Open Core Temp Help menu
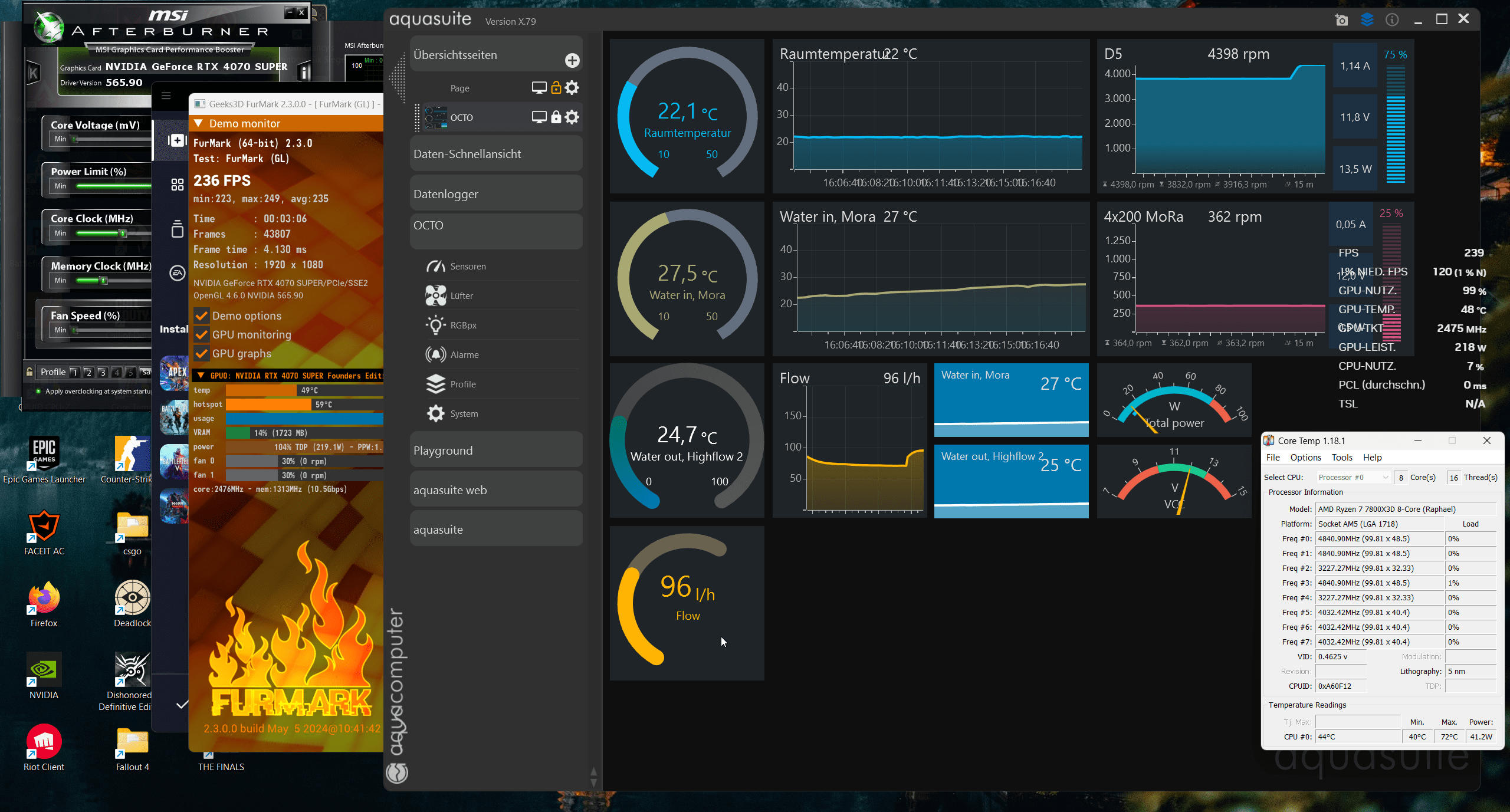1510x812 pixels. point(1372,458)
